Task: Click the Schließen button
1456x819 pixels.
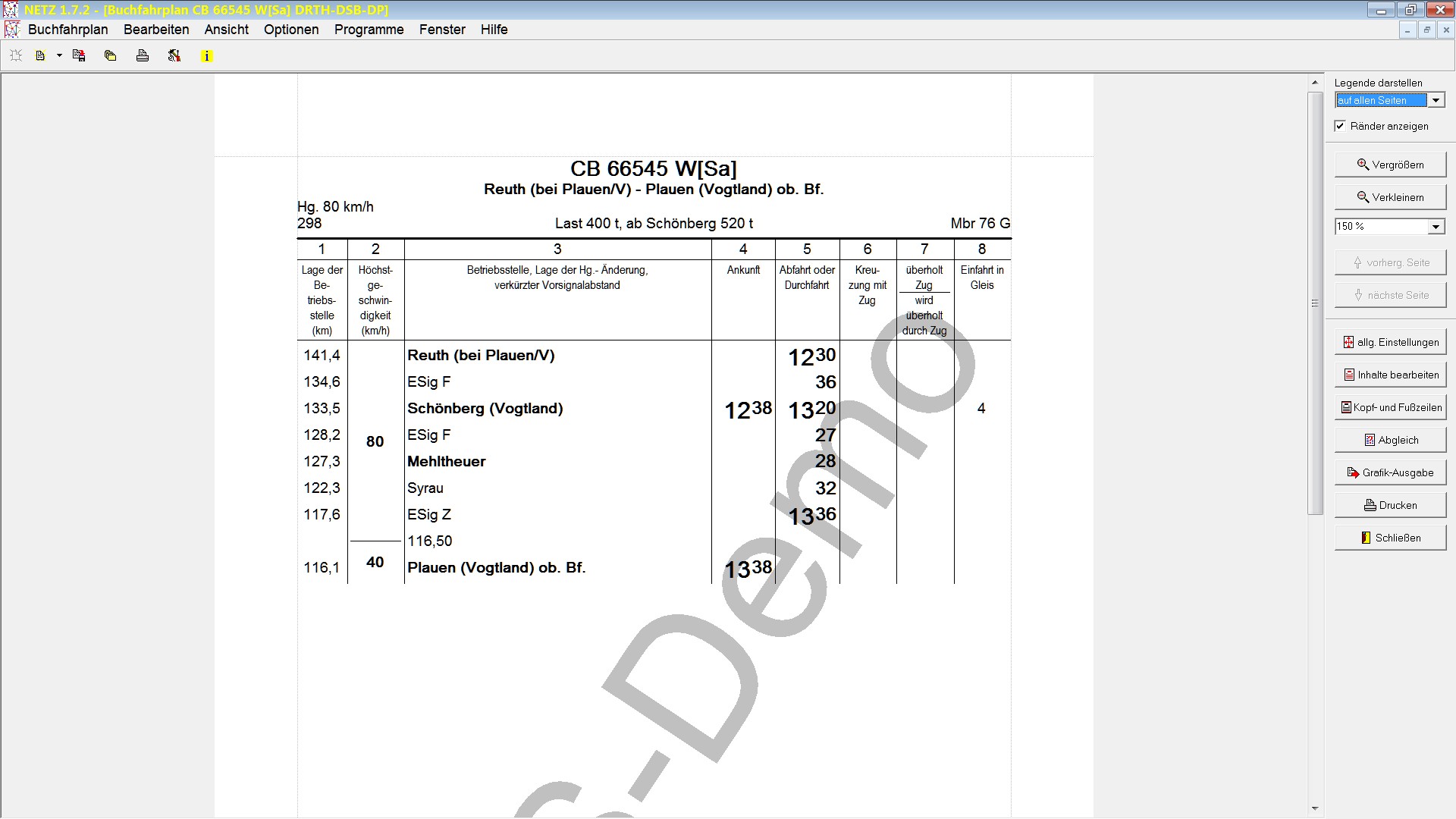Action: [1390, 538]
